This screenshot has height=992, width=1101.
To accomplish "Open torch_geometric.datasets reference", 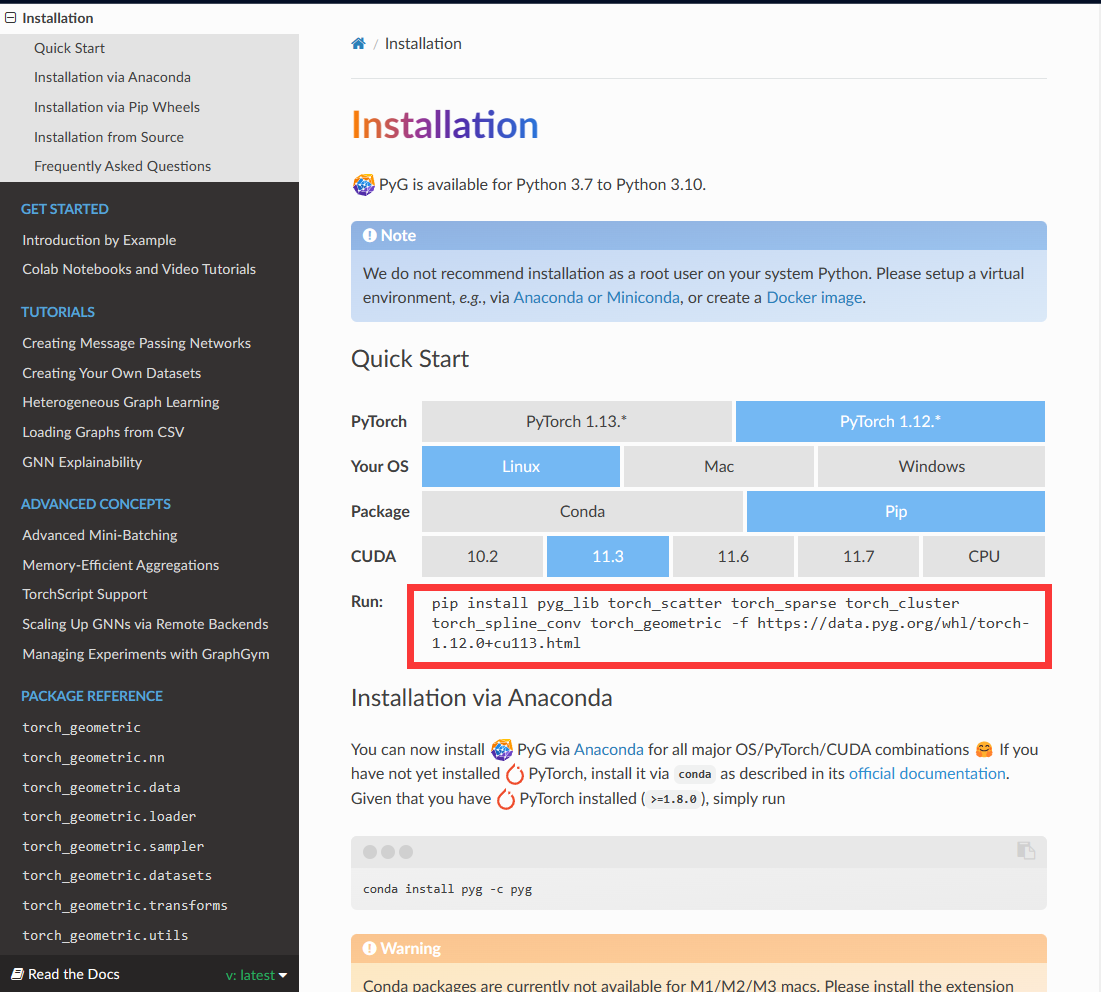I will click(117, 875).
